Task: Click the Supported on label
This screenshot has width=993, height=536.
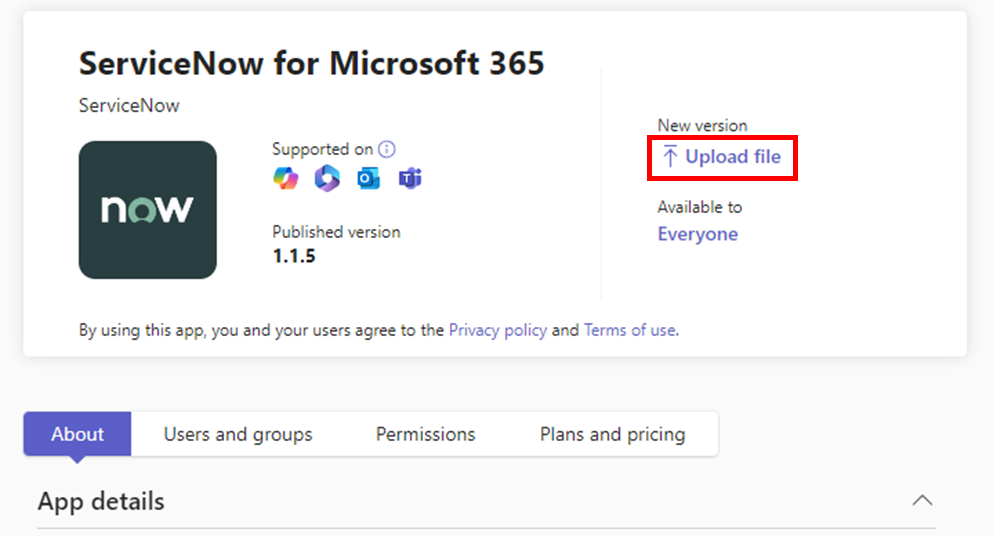Action: (x=322, y=149)
